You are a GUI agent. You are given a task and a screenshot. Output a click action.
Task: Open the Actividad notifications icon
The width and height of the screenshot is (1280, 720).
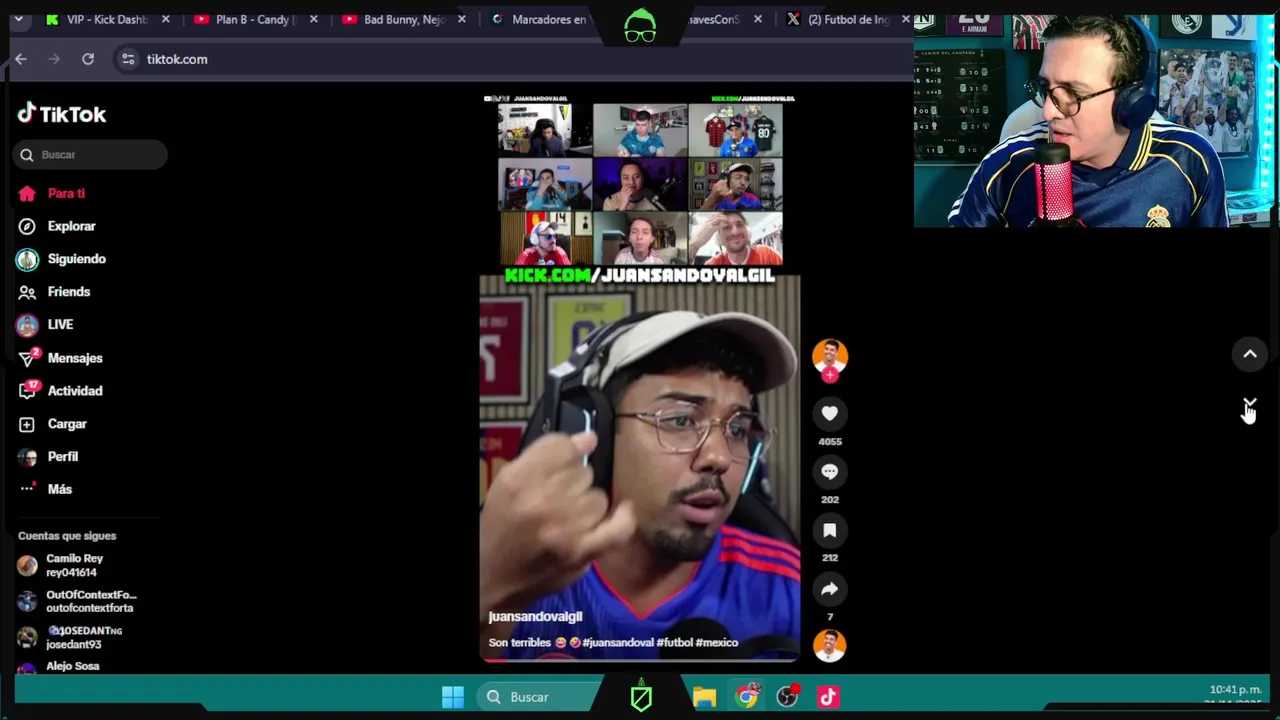coord(27,391)
